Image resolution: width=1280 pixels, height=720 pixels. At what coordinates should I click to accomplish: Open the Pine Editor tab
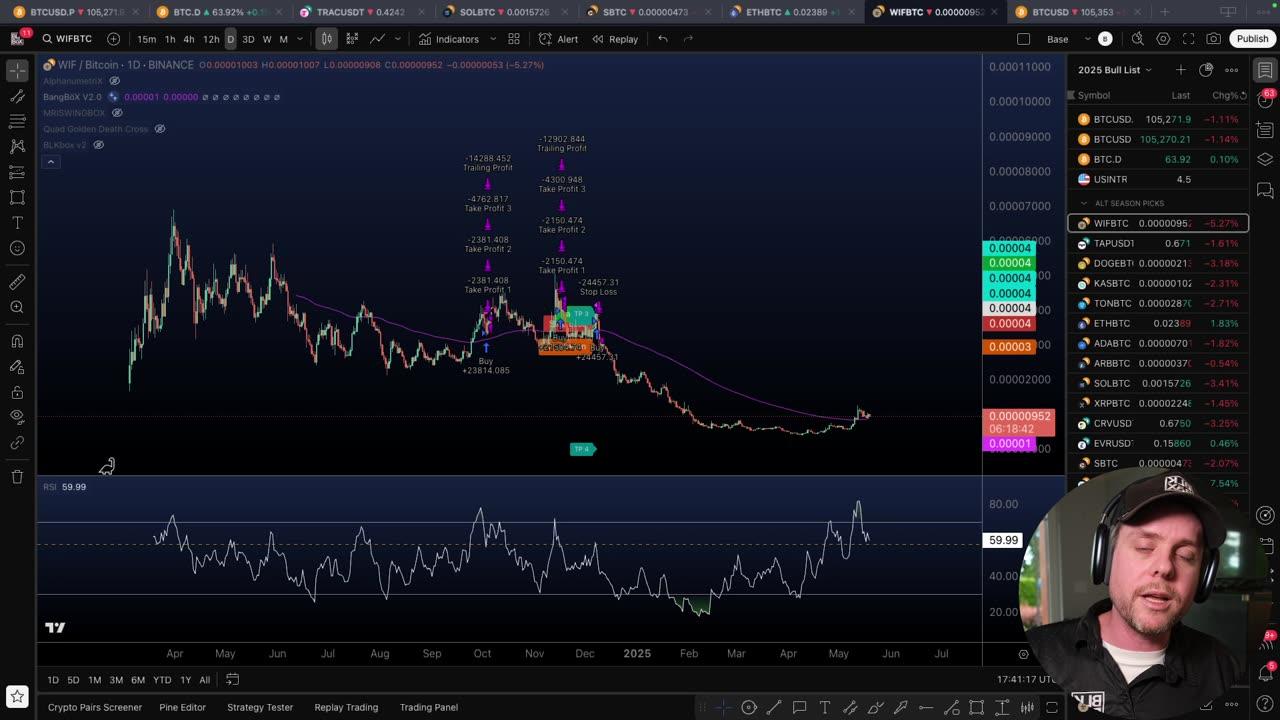(182, 707)
